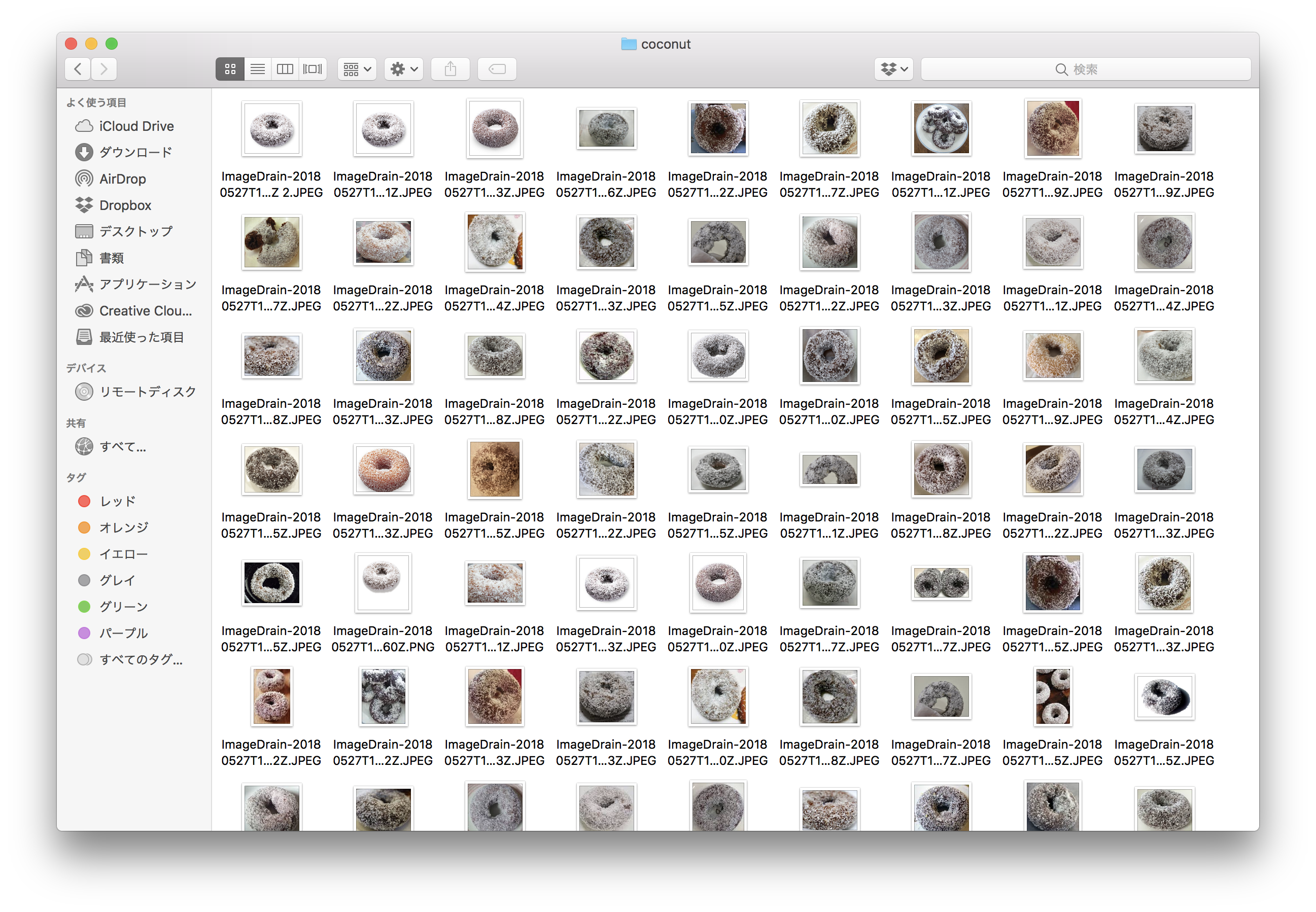1316x912 pixels.
Task: Click the edit tags toolbar icon
Action: coord(497,69)
